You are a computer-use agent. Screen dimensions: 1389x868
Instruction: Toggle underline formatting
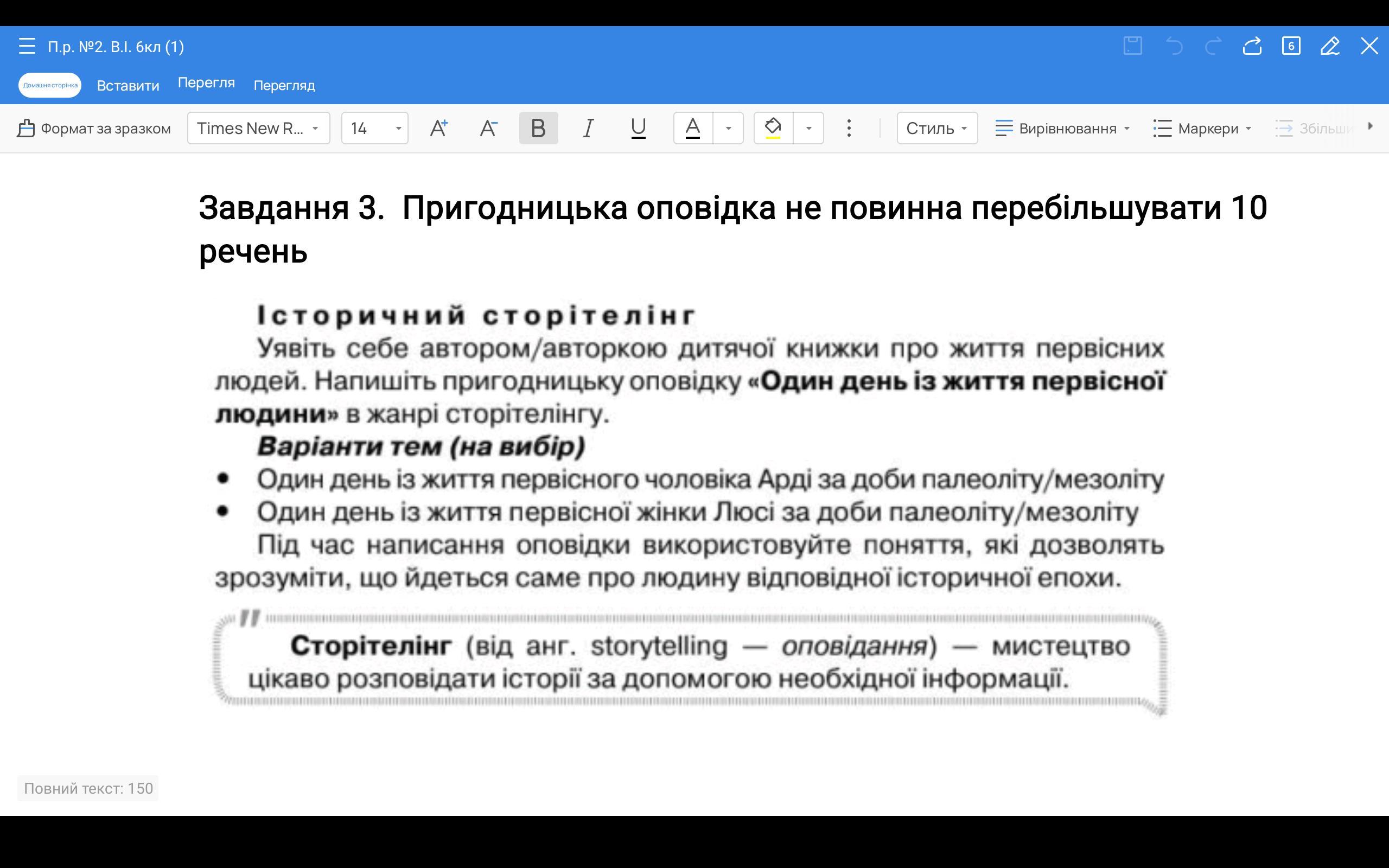point(638,127)
